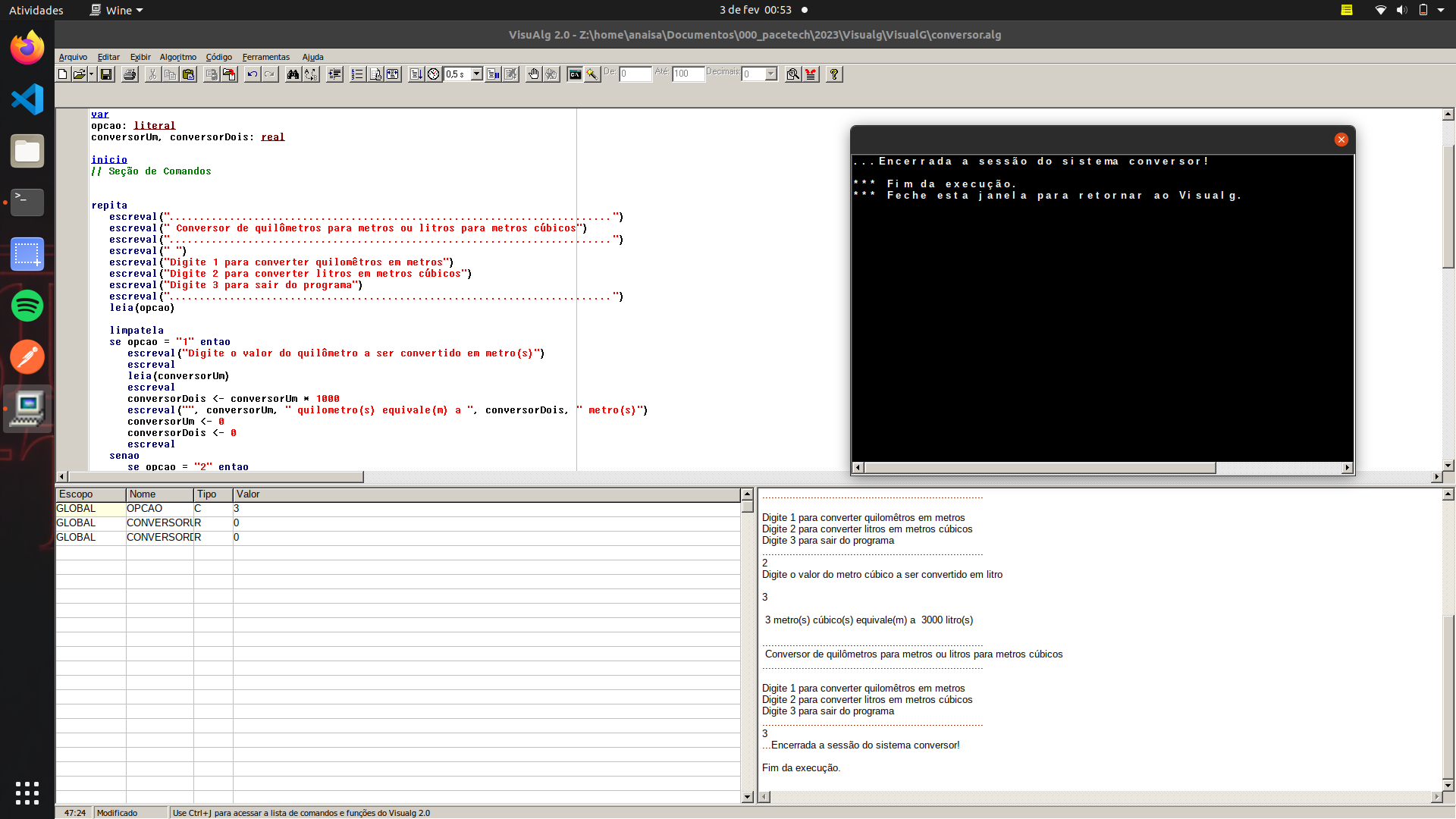
Task: Open the Algoritmo menu
Action: (x=177, y=57)
